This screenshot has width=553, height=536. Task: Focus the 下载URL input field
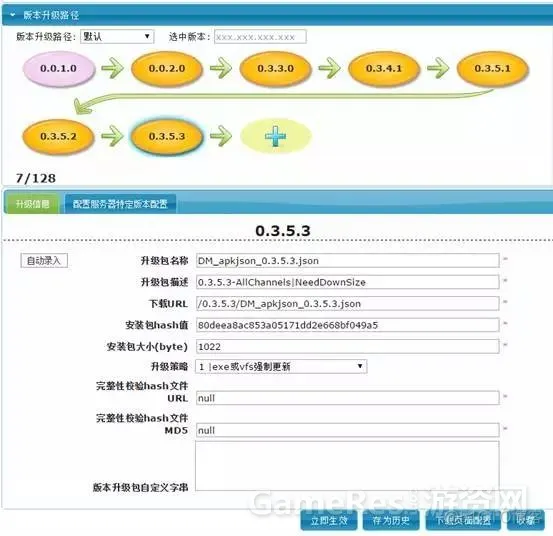(347, 304)
